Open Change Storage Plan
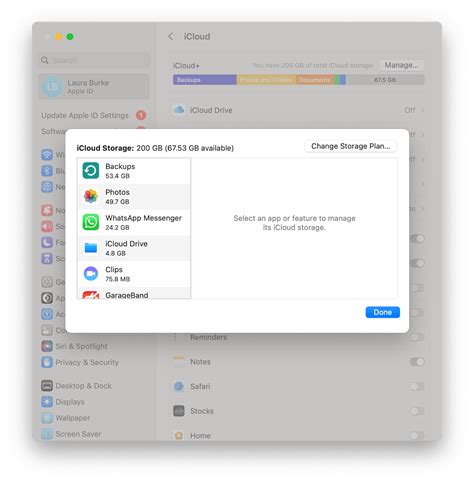Screen dimensions: 474x483 (x=350, y=146)
